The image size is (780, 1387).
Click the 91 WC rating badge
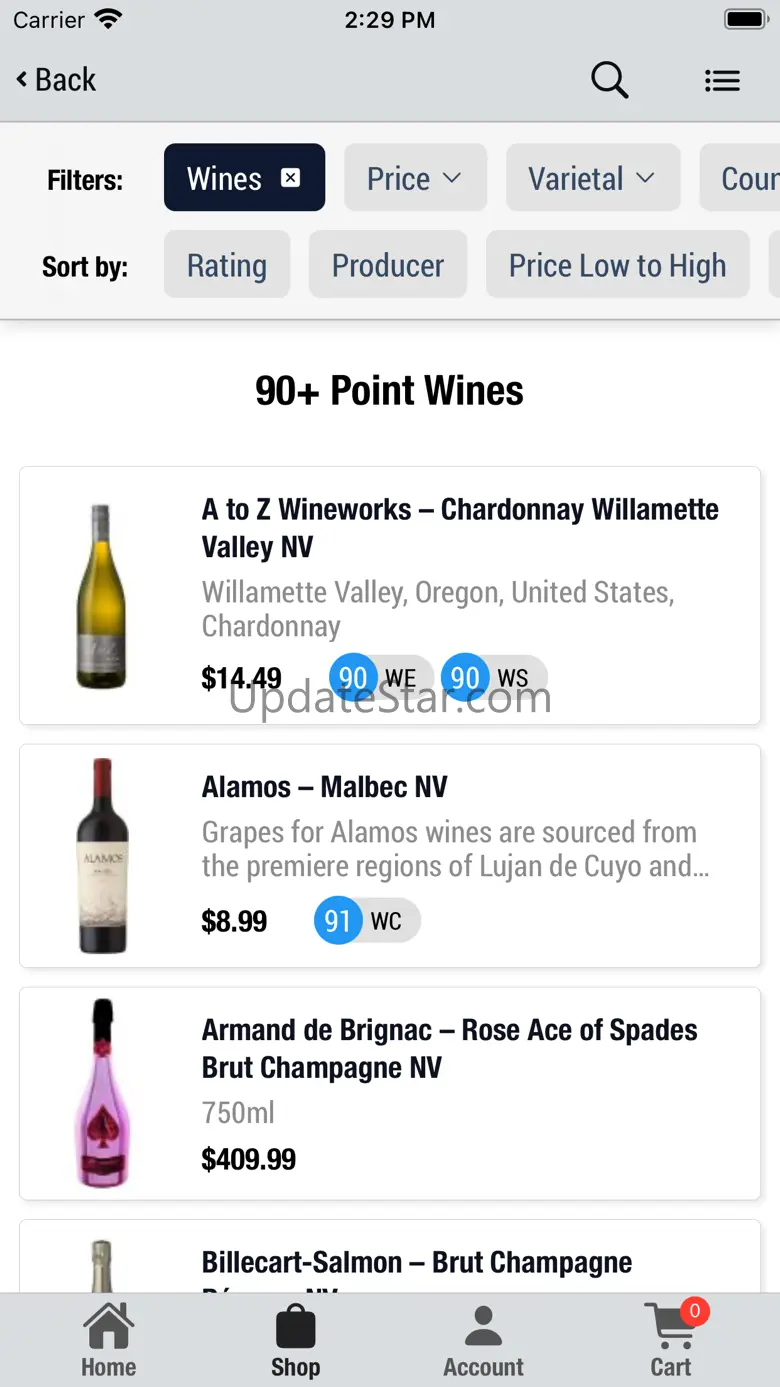coord(366,920)
